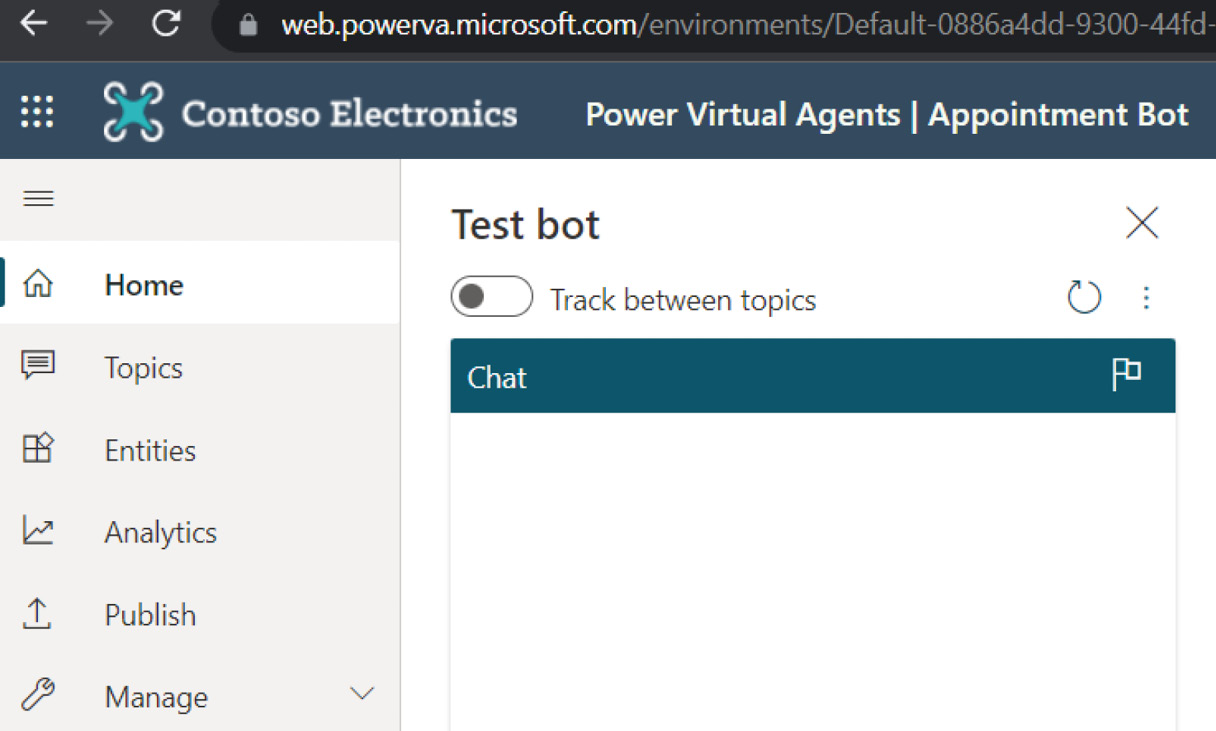The height and width of the screenshot is (731, 1216).
Task: Click the Contoso Electronics drone logo
Action: pos(133,111)
